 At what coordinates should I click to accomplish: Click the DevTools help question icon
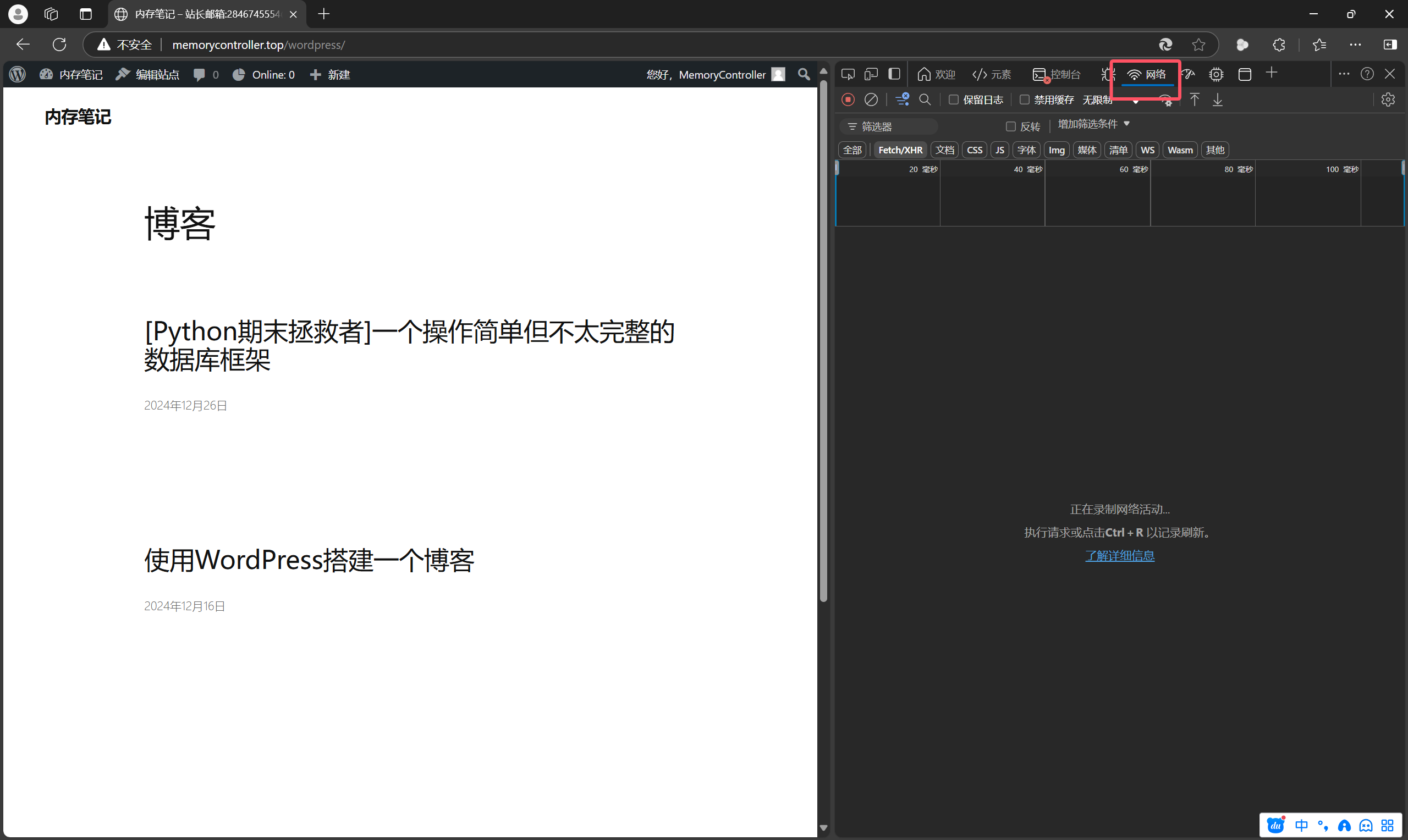click(x=1367, y=74)
